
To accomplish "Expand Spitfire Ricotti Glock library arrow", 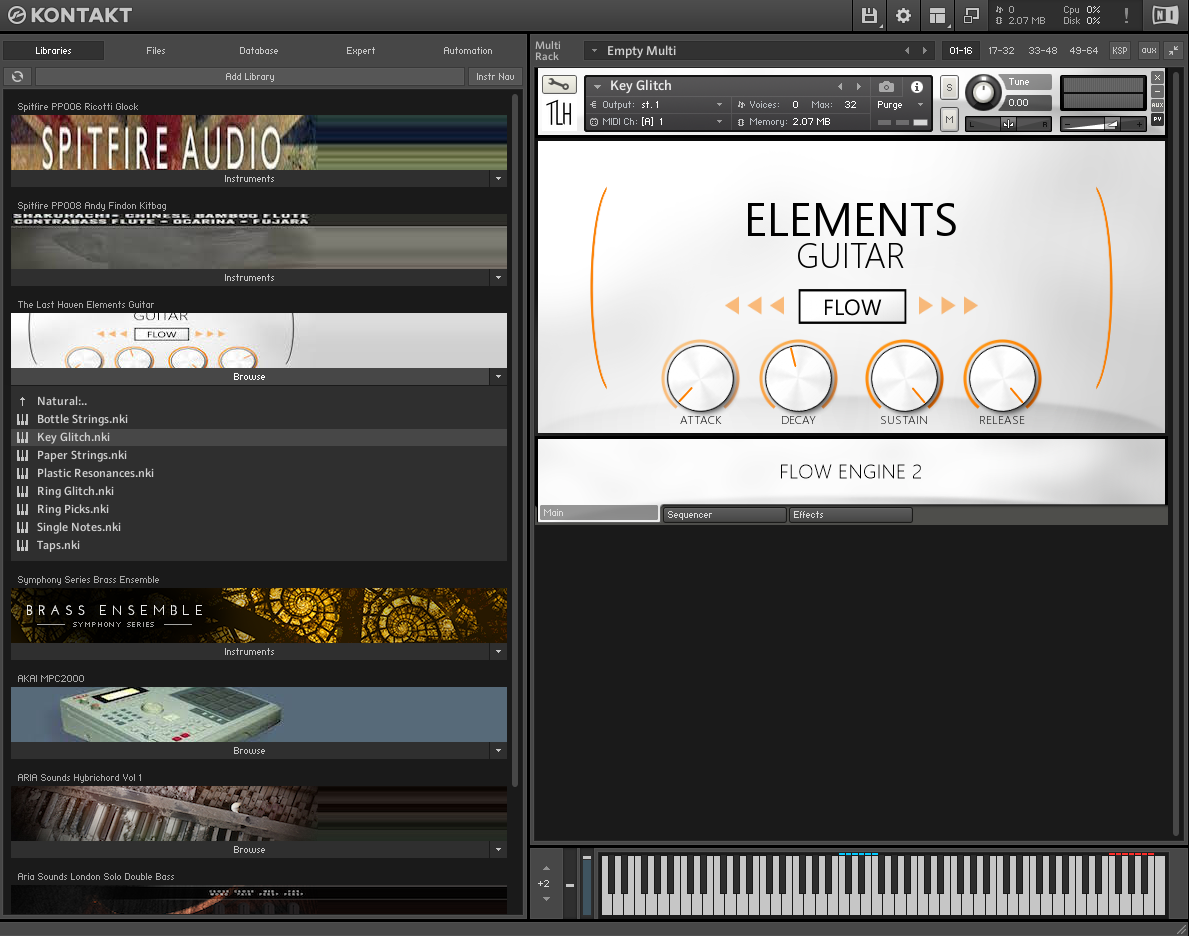I will click(498, 179).
